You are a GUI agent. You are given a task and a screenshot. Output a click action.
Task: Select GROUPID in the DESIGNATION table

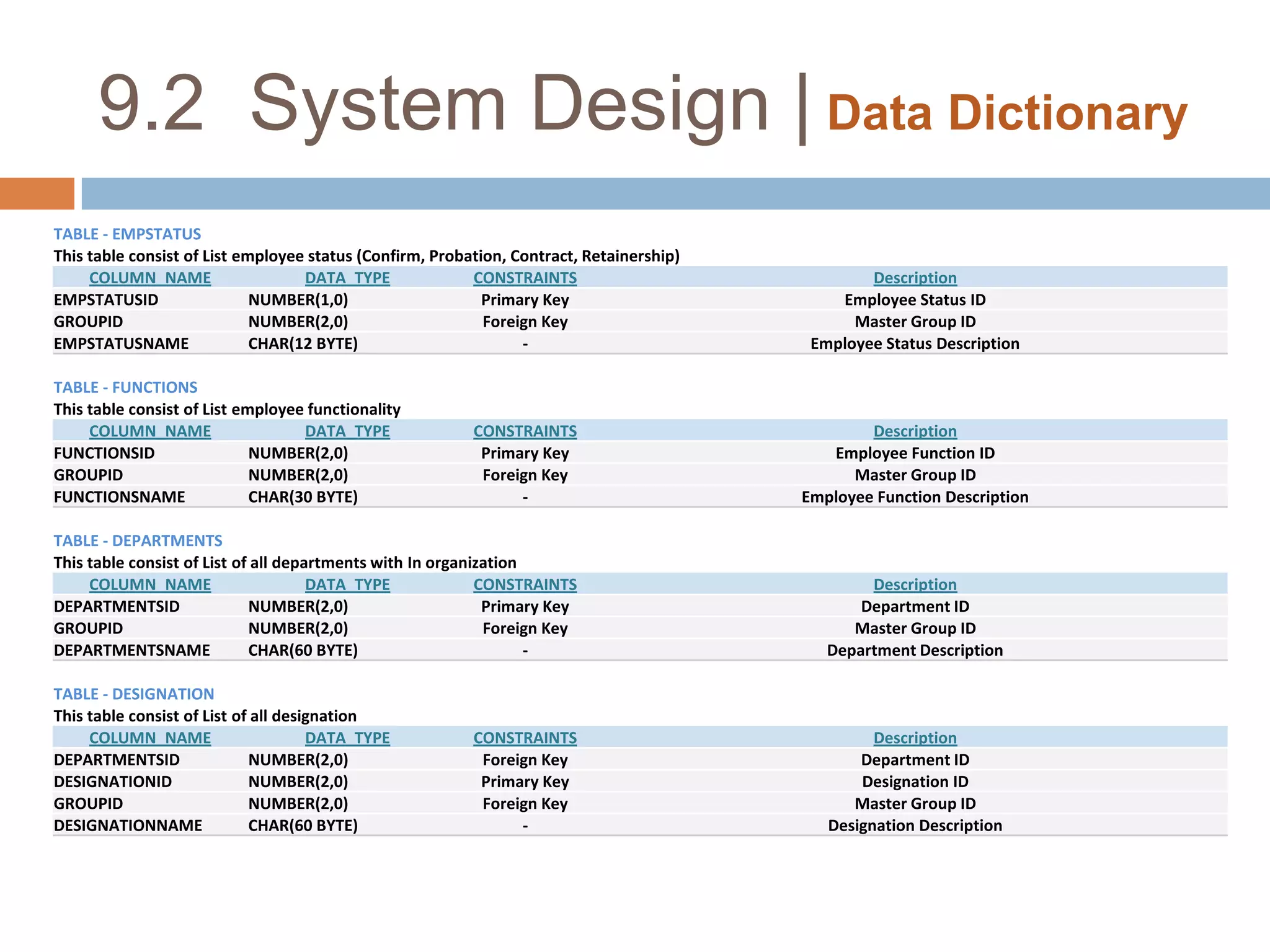pos(88,803)
